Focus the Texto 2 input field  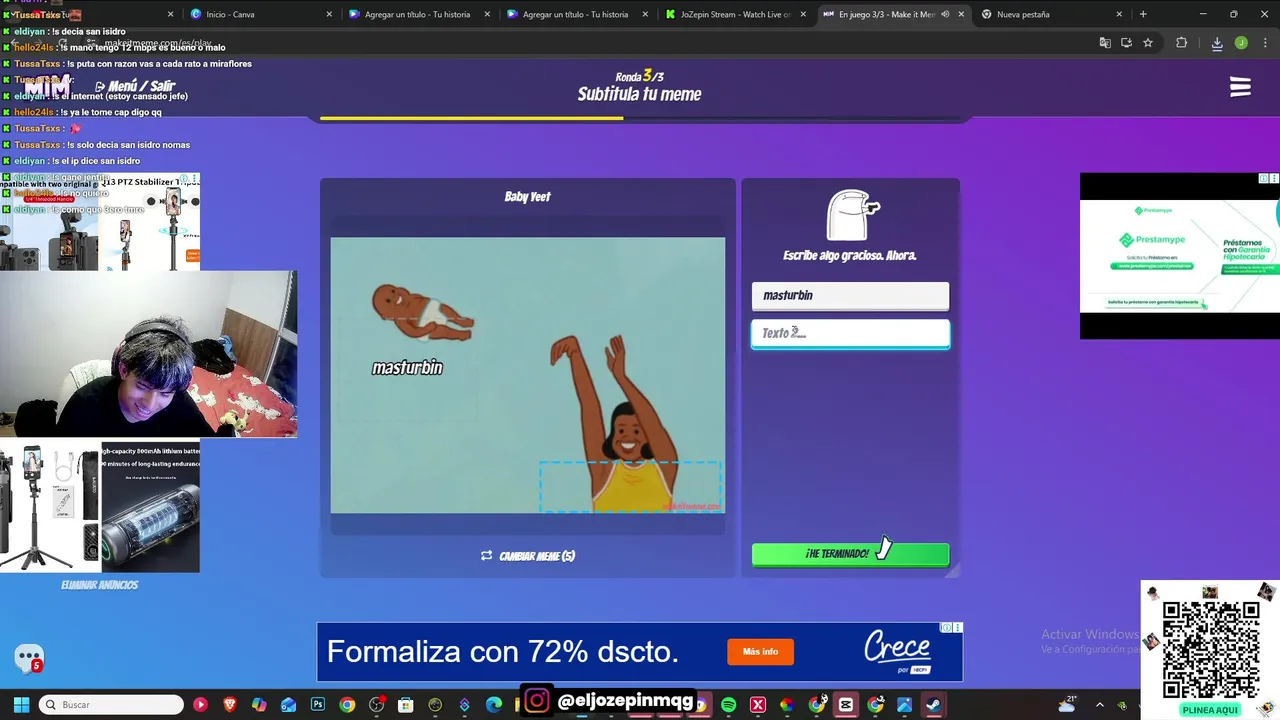tap(850, 333)
